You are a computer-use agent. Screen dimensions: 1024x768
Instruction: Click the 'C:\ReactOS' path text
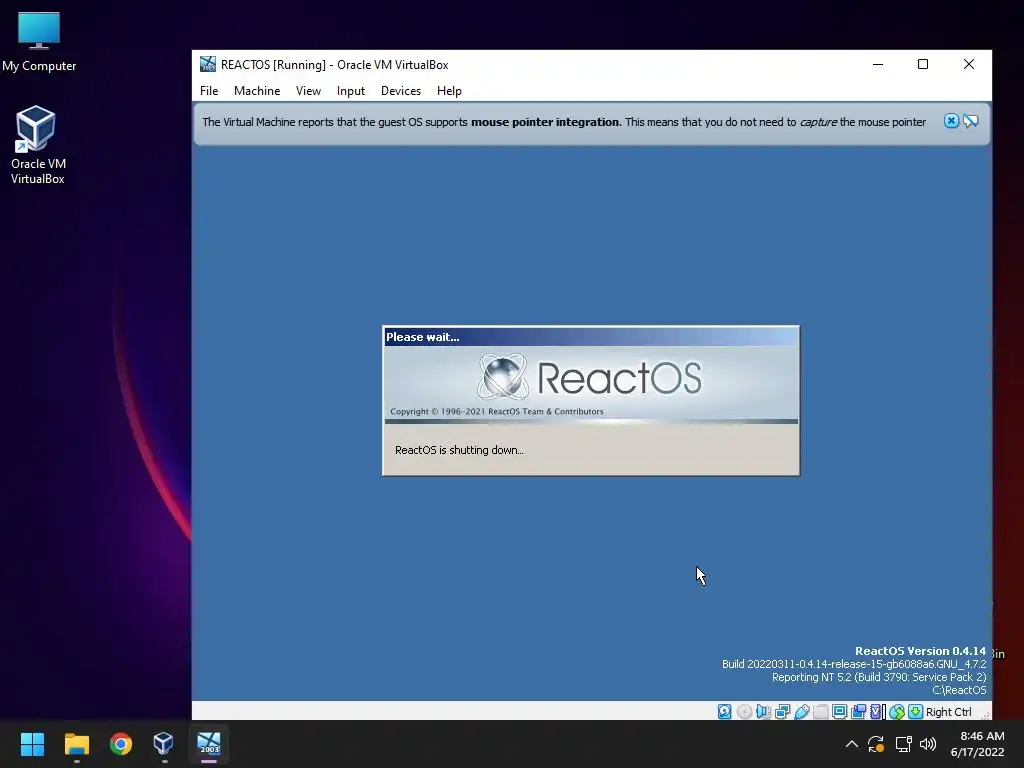pos(959,690)
